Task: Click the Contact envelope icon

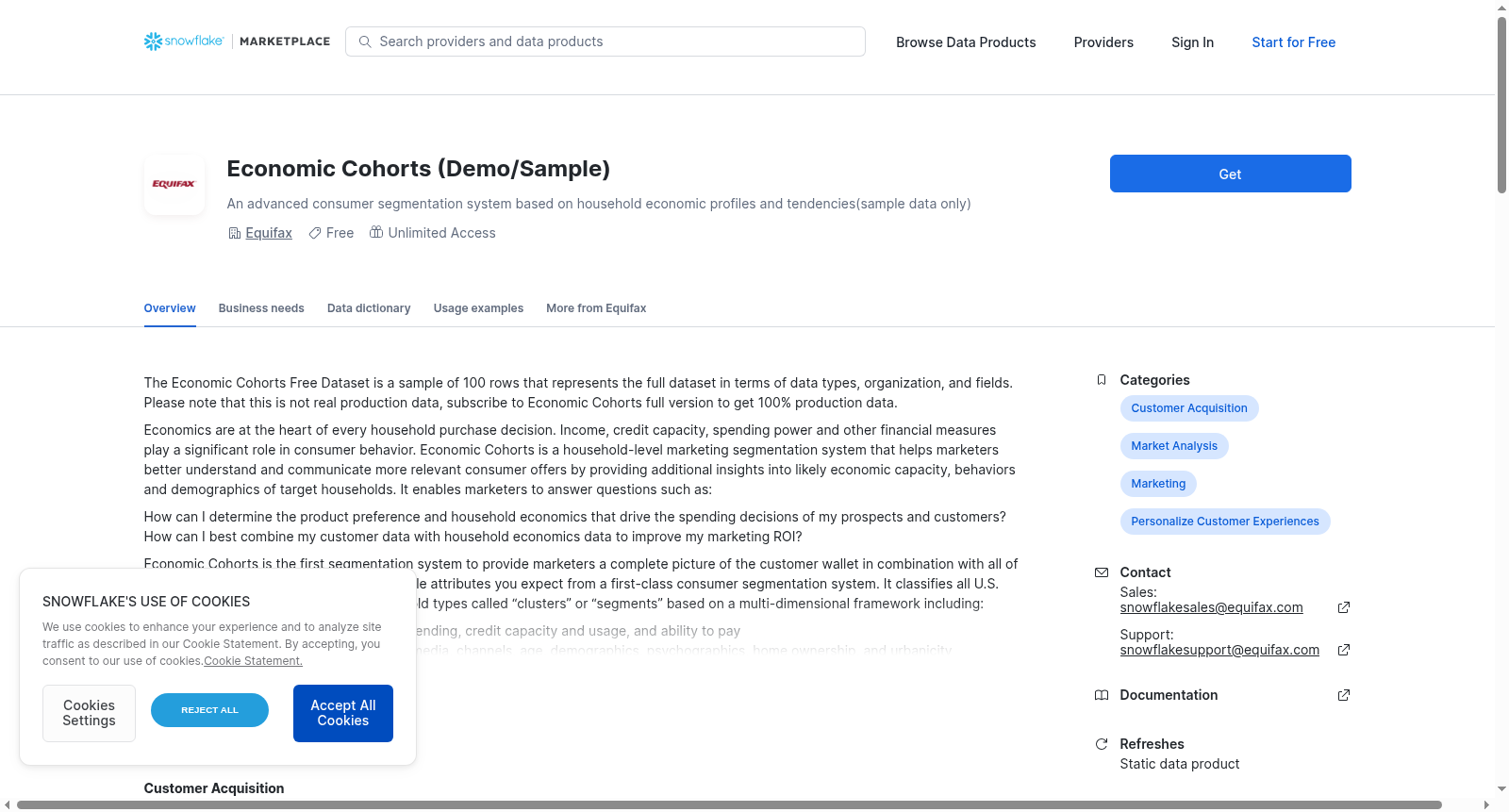Action: coord(1102,572)
